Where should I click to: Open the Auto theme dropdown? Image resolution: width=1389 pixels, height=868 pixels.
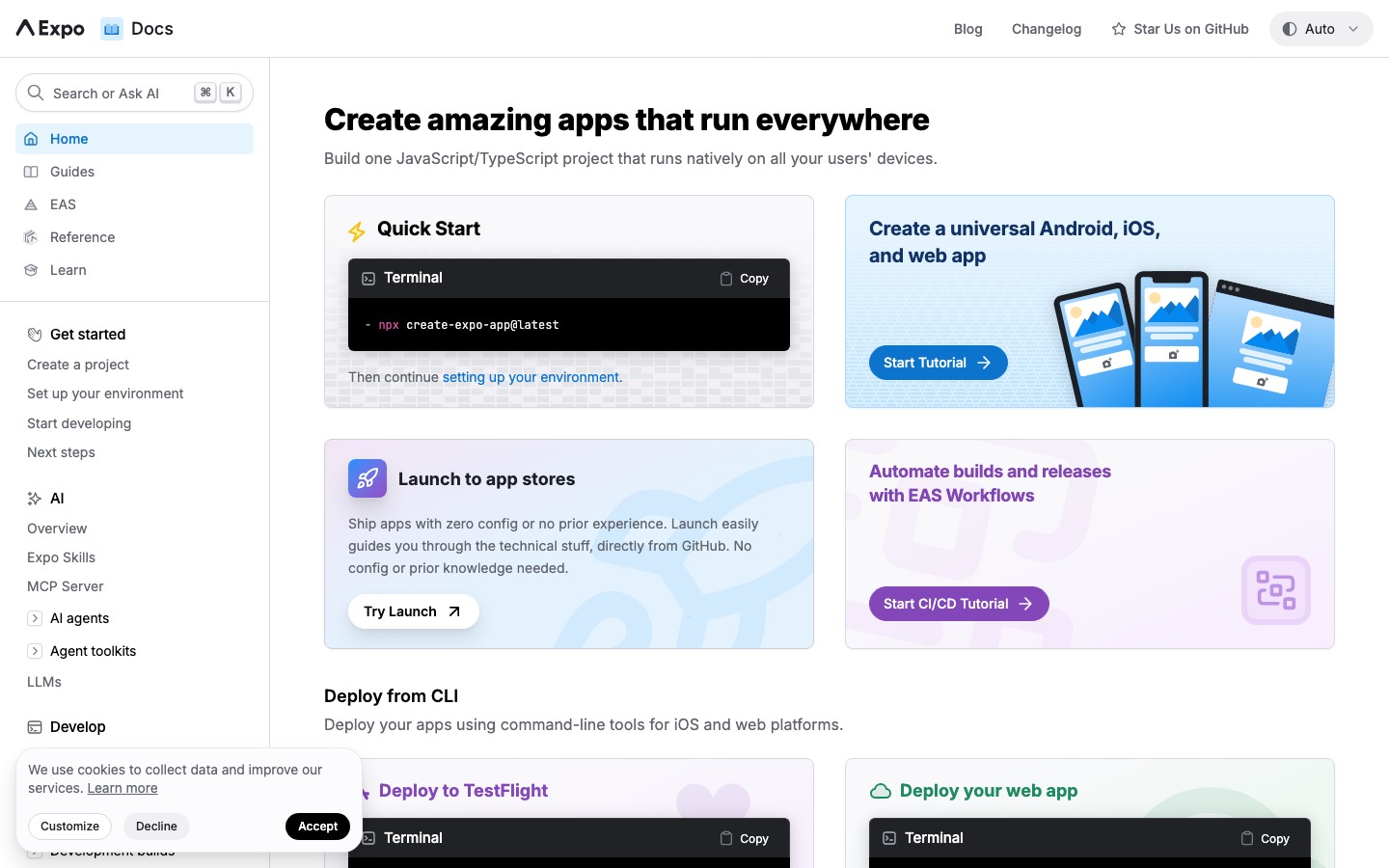click(x=1321, y=29)
